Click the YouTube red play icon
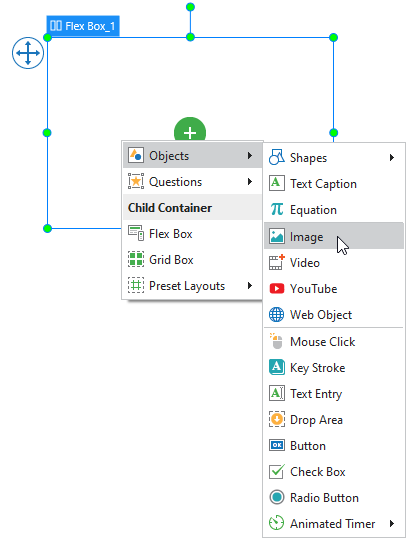The height and width of the screenshot is (538, 406). pos(277,288)
